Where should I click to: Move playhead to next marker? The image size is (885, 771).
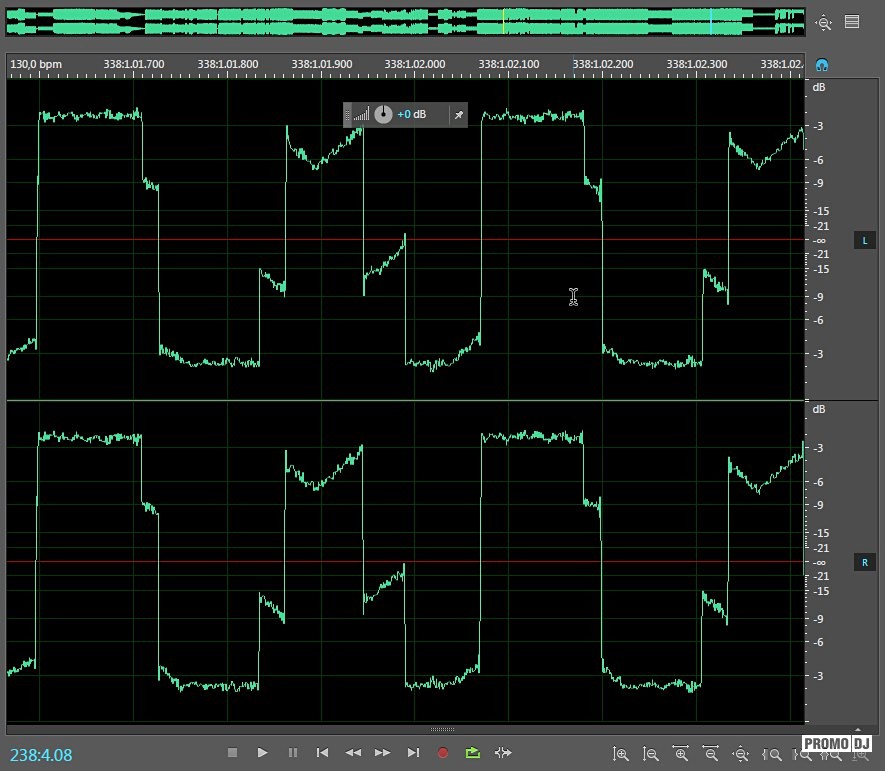point(413,753)
